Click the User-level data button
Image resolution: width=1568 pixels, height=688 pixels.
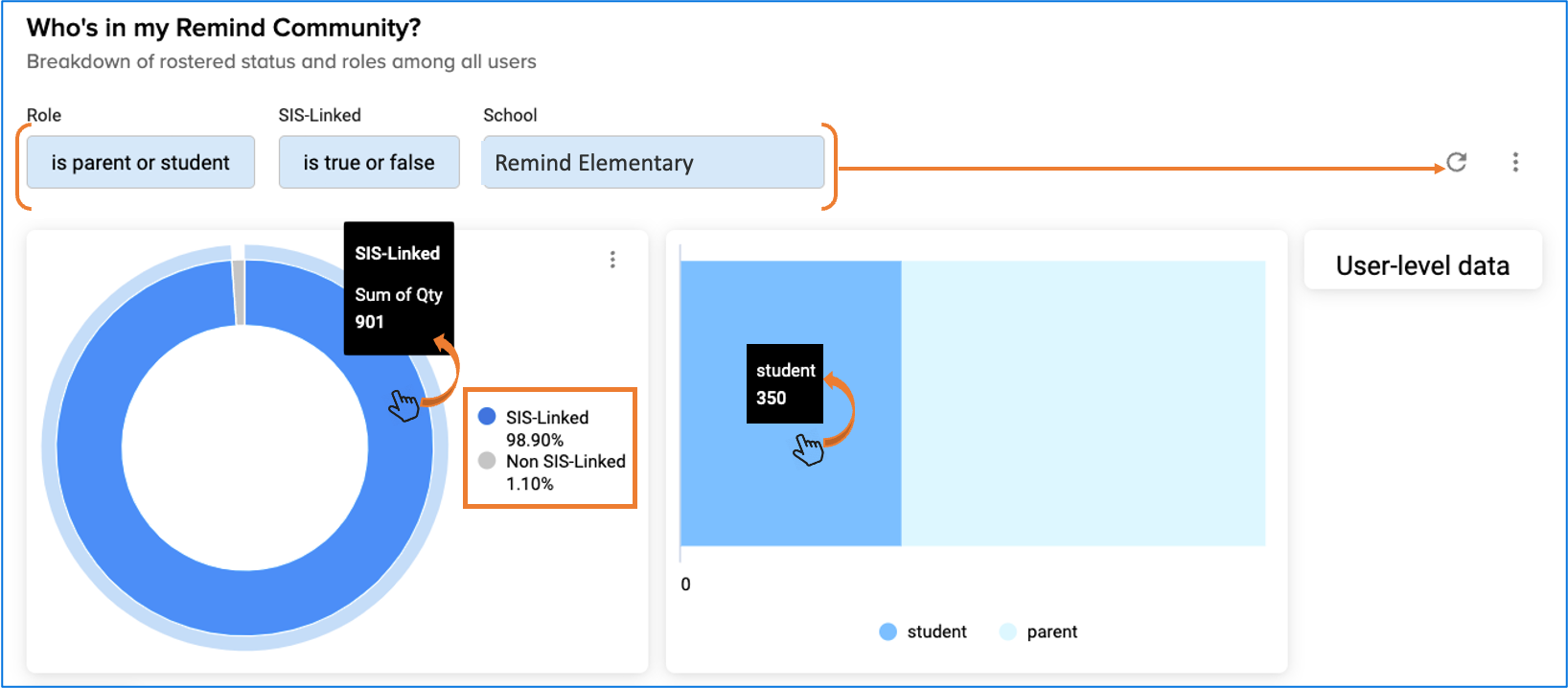pyautogui.click(x=1422, y=264)
